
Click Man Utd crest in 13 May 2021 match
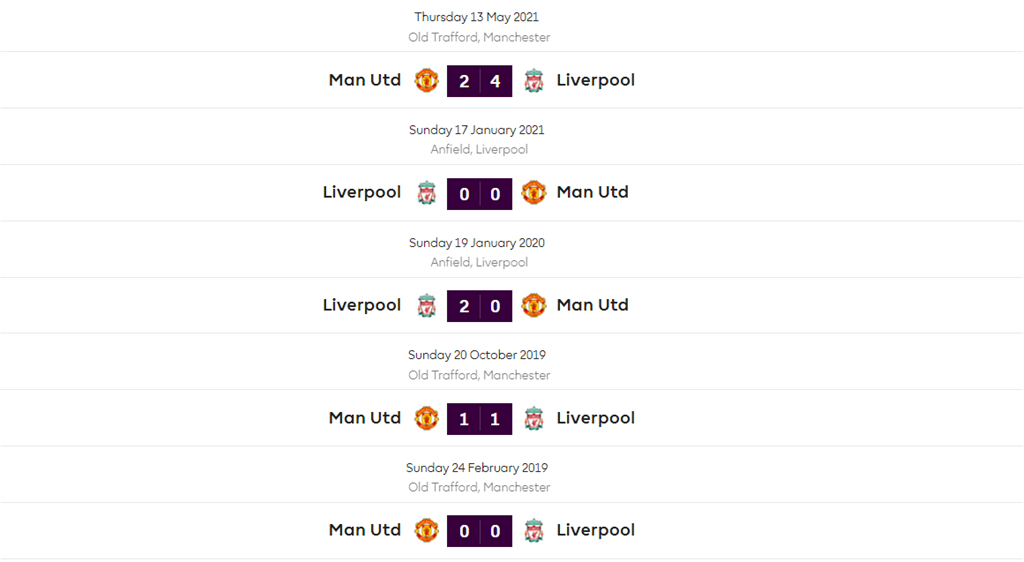pos(427,80)
